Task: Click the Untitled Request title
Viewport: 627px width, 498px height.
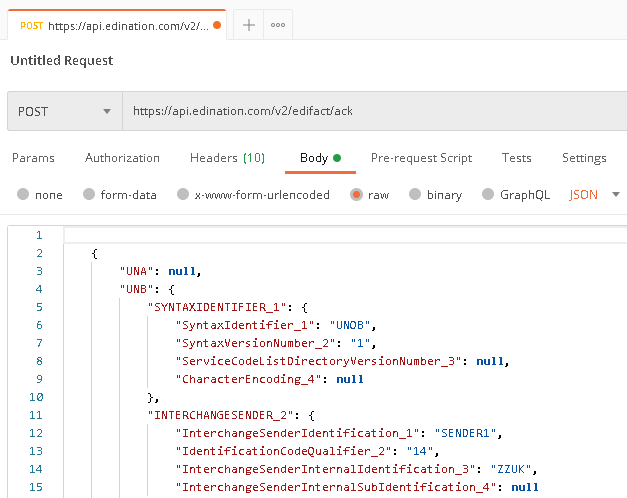Action: coord(62,60)
